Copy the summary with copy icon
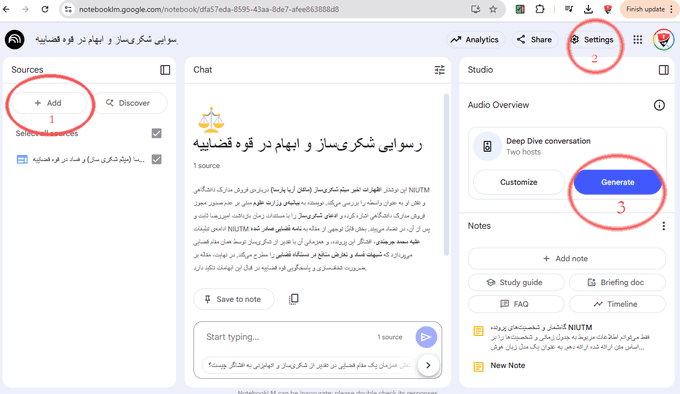 coord(294,299)
